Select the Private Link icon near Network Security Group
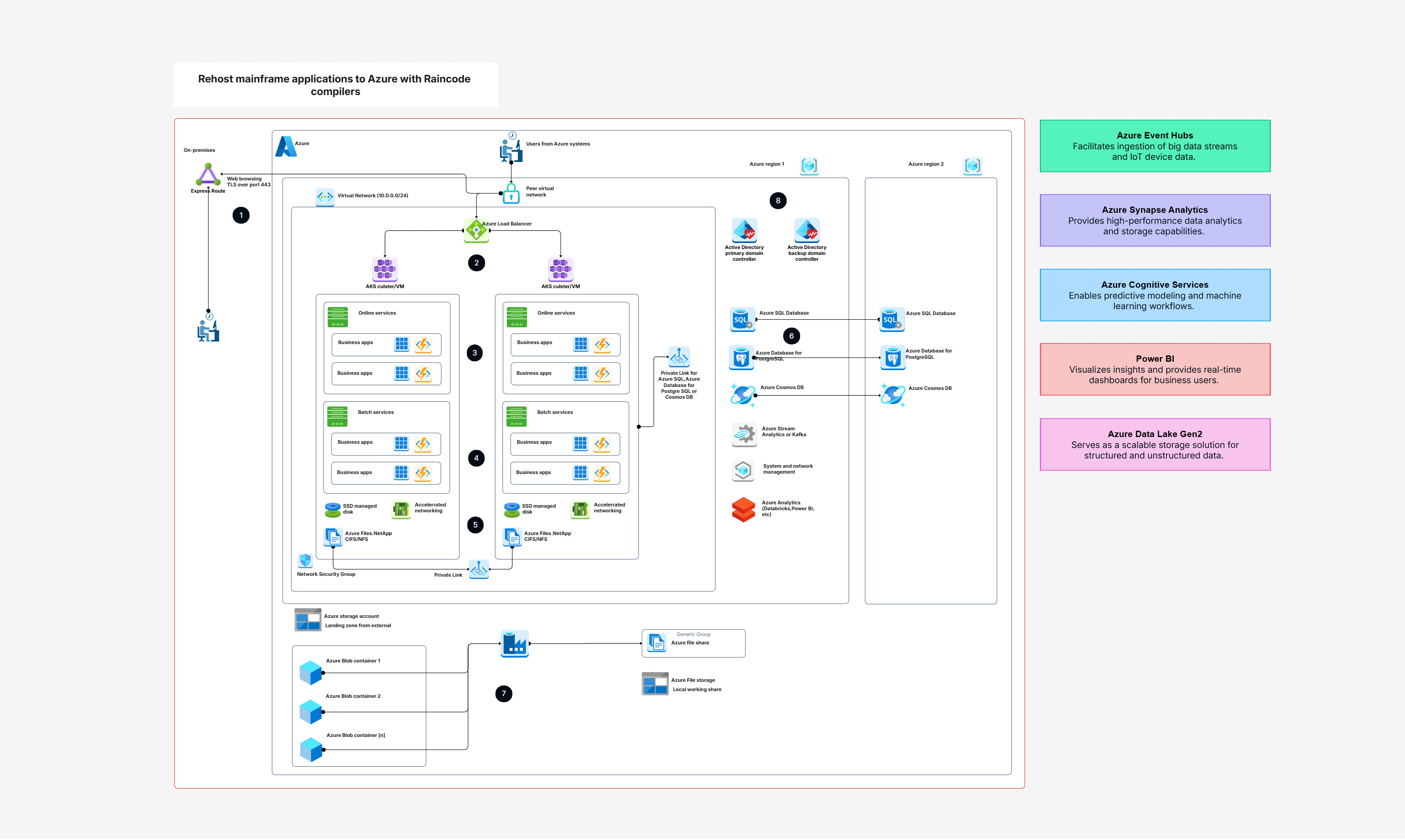Screen dimensions: 1405x840 click(x=479, y=570)
